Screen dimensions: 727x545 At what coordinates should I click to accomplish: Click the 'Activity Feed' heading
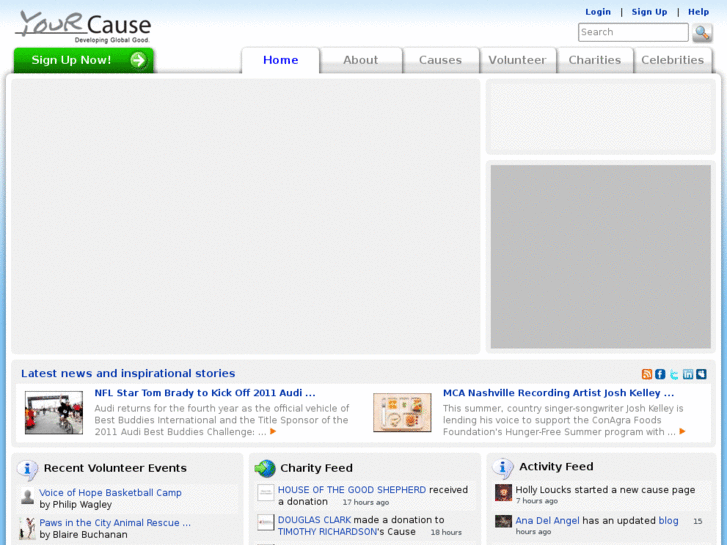556,467
